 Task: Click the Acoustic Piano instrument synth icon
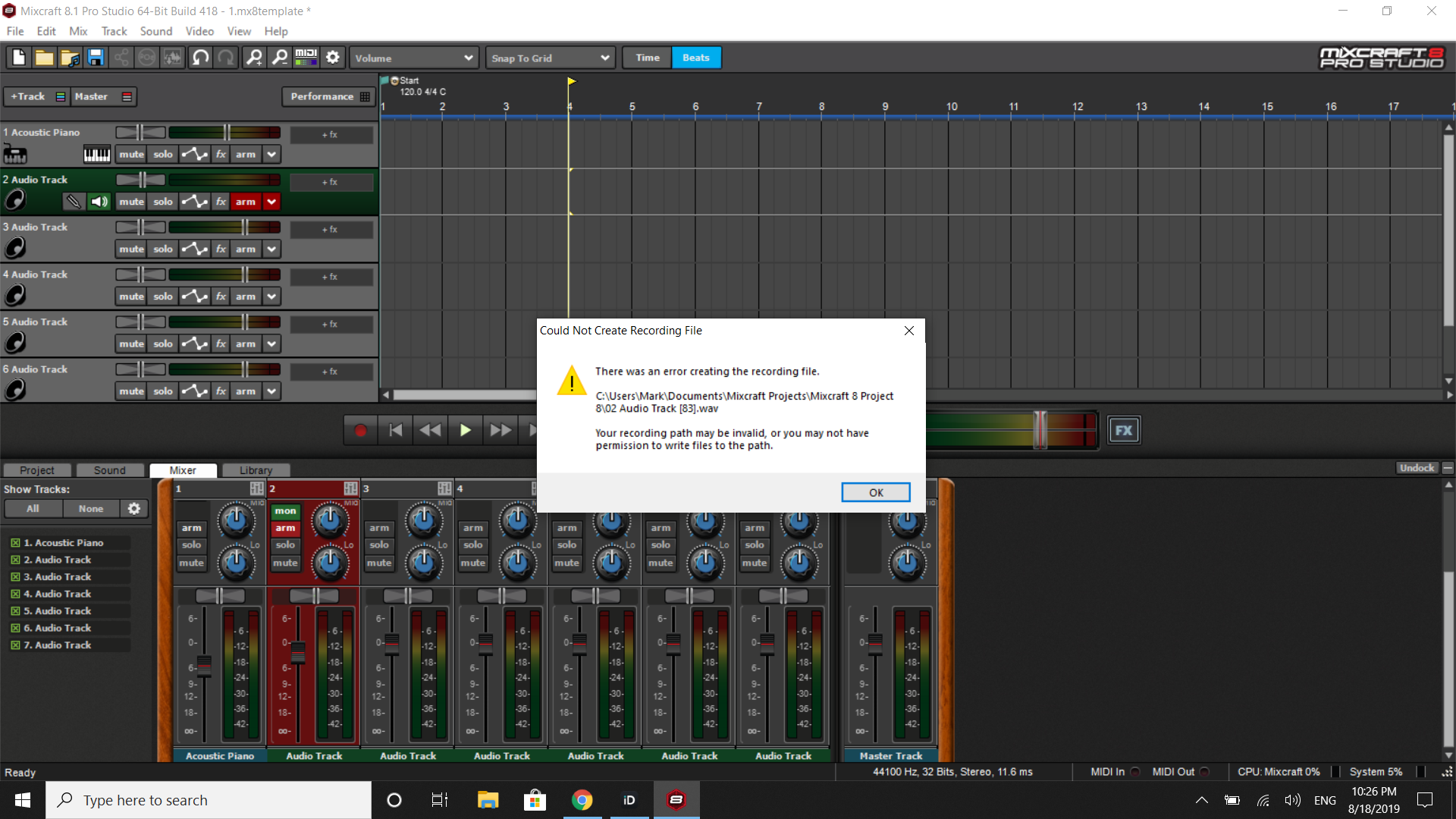click(x=15, y=155)
